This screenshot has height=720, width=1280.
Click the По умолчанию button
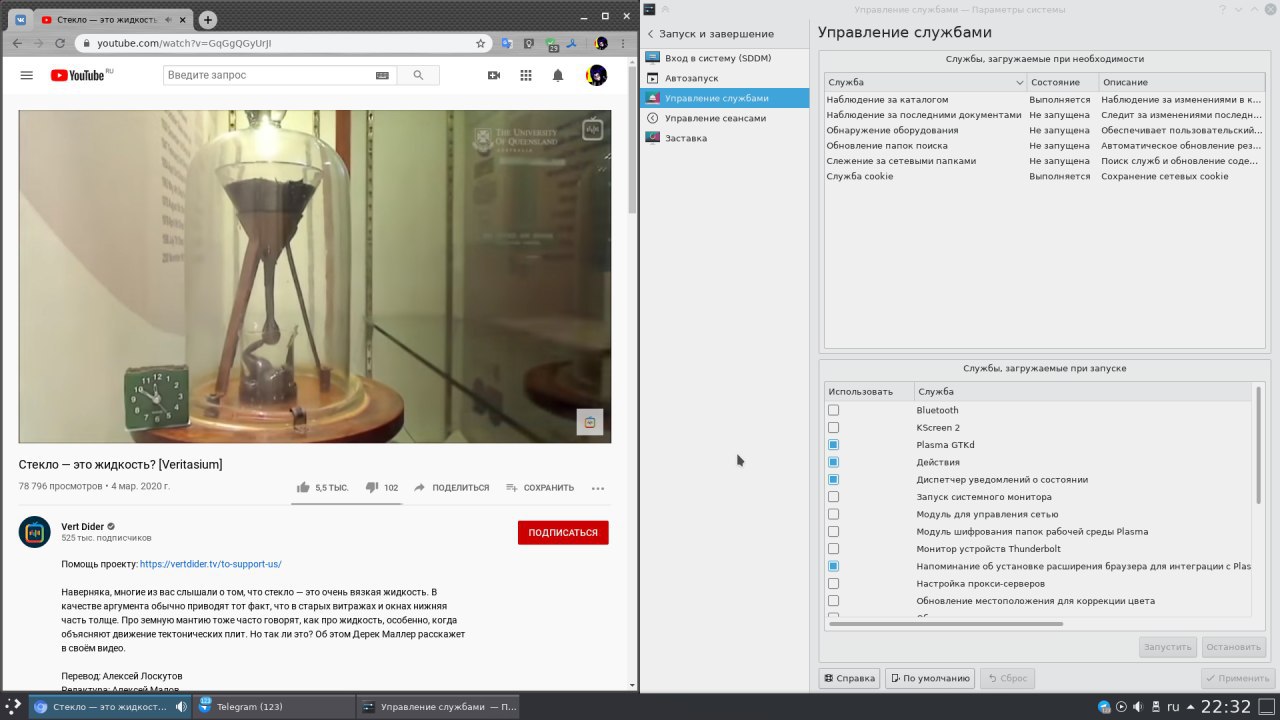(x=929, y=678)
